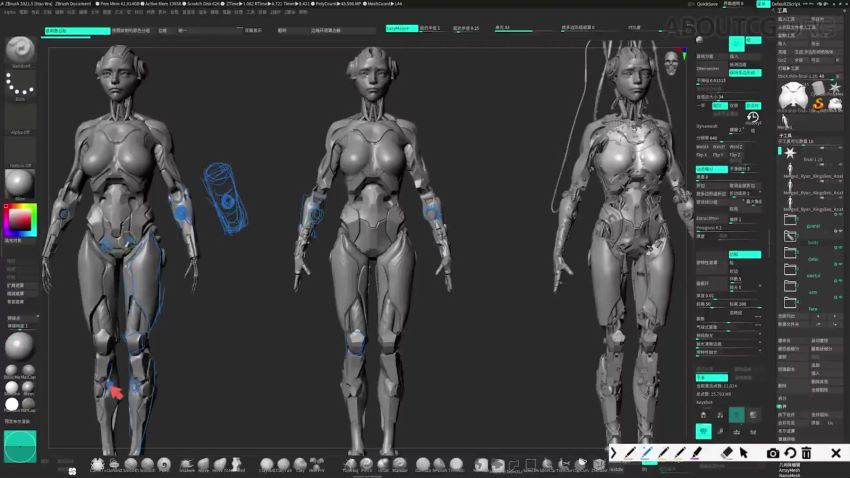Click the WeldX button

tap(702, 147)
